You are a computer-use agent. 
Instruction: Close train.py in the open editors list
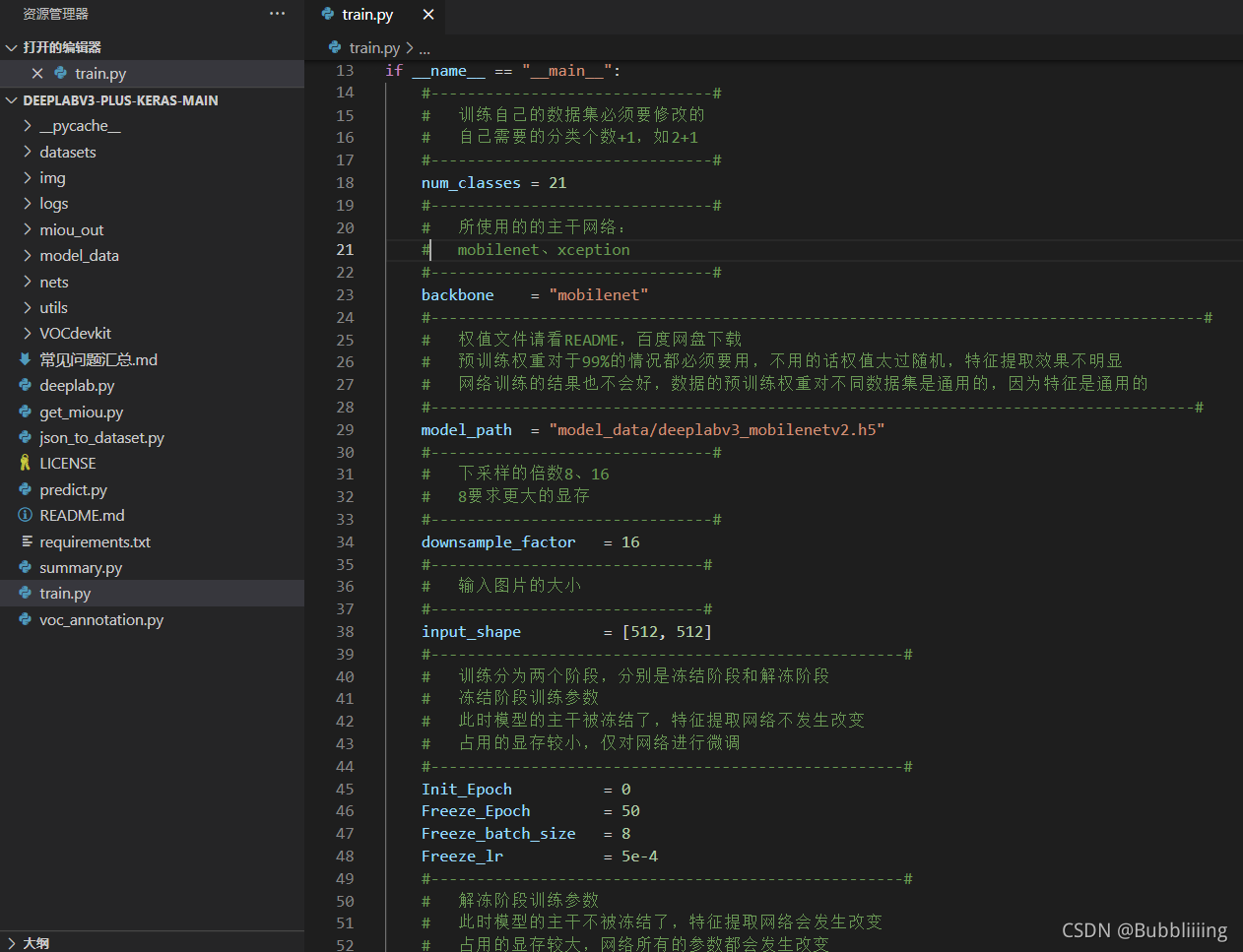pyautogui.click(x=37, y=74)
